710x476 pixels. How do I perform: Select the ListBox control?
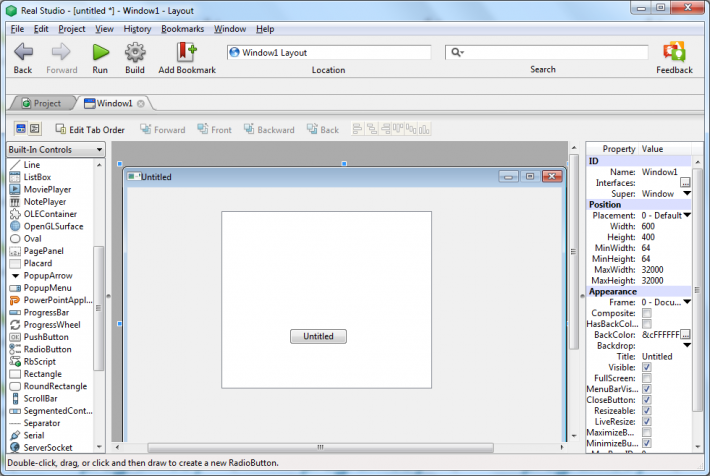37,177
